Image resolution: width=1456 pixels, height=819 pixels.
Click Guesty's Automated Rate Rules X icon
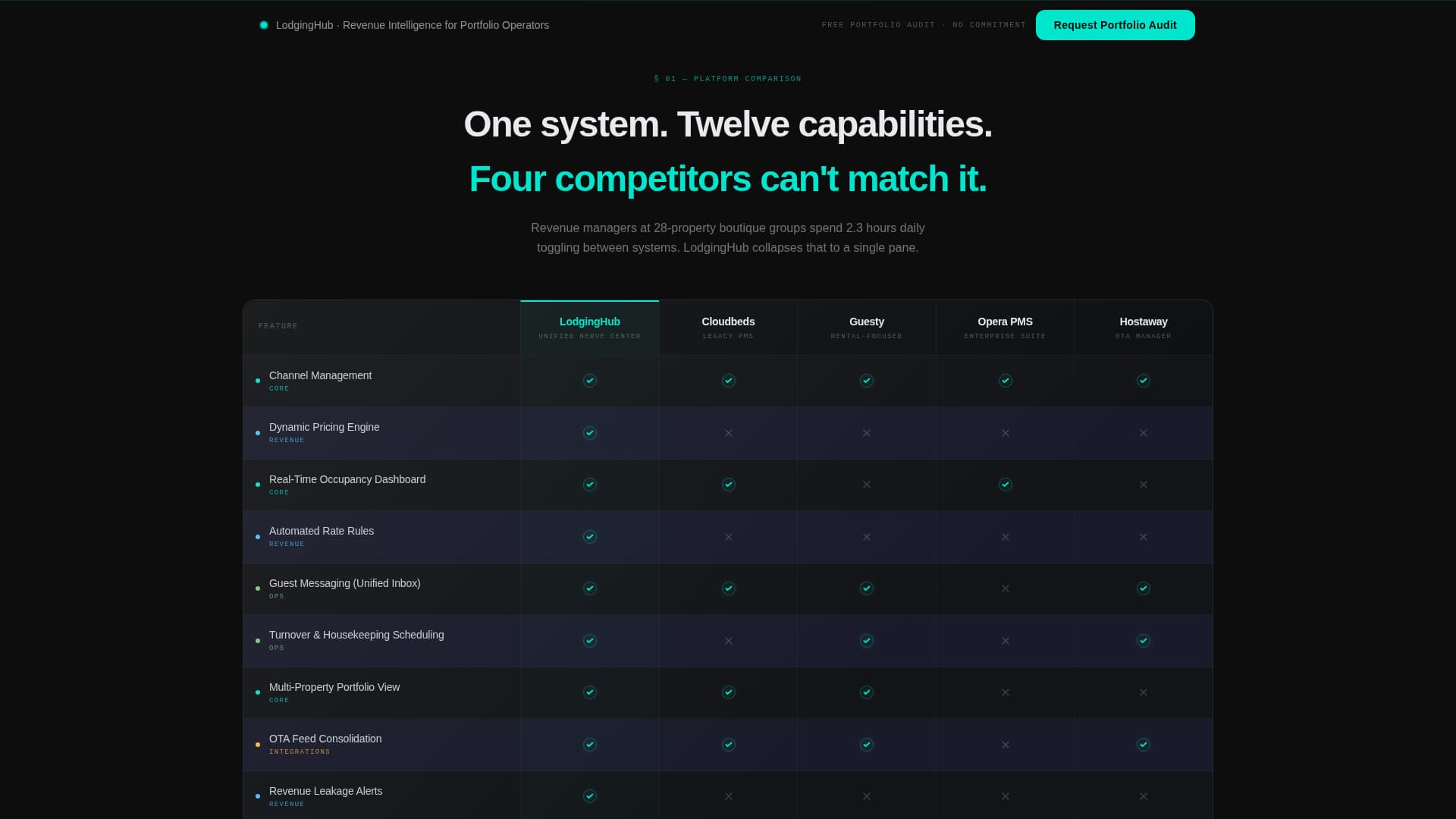click(x=867, y=537)
